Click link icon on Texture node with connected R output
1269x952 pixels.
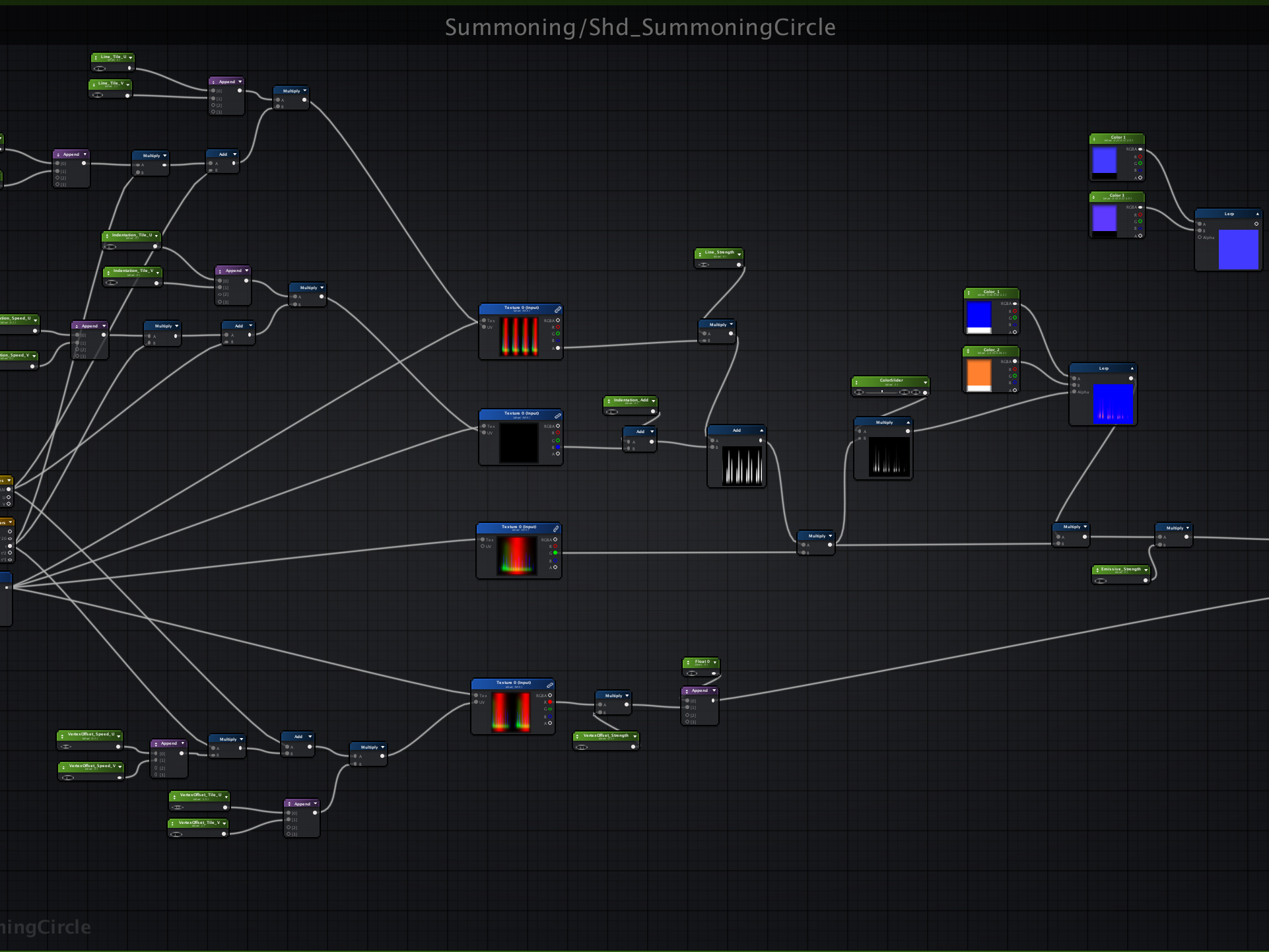550,685
